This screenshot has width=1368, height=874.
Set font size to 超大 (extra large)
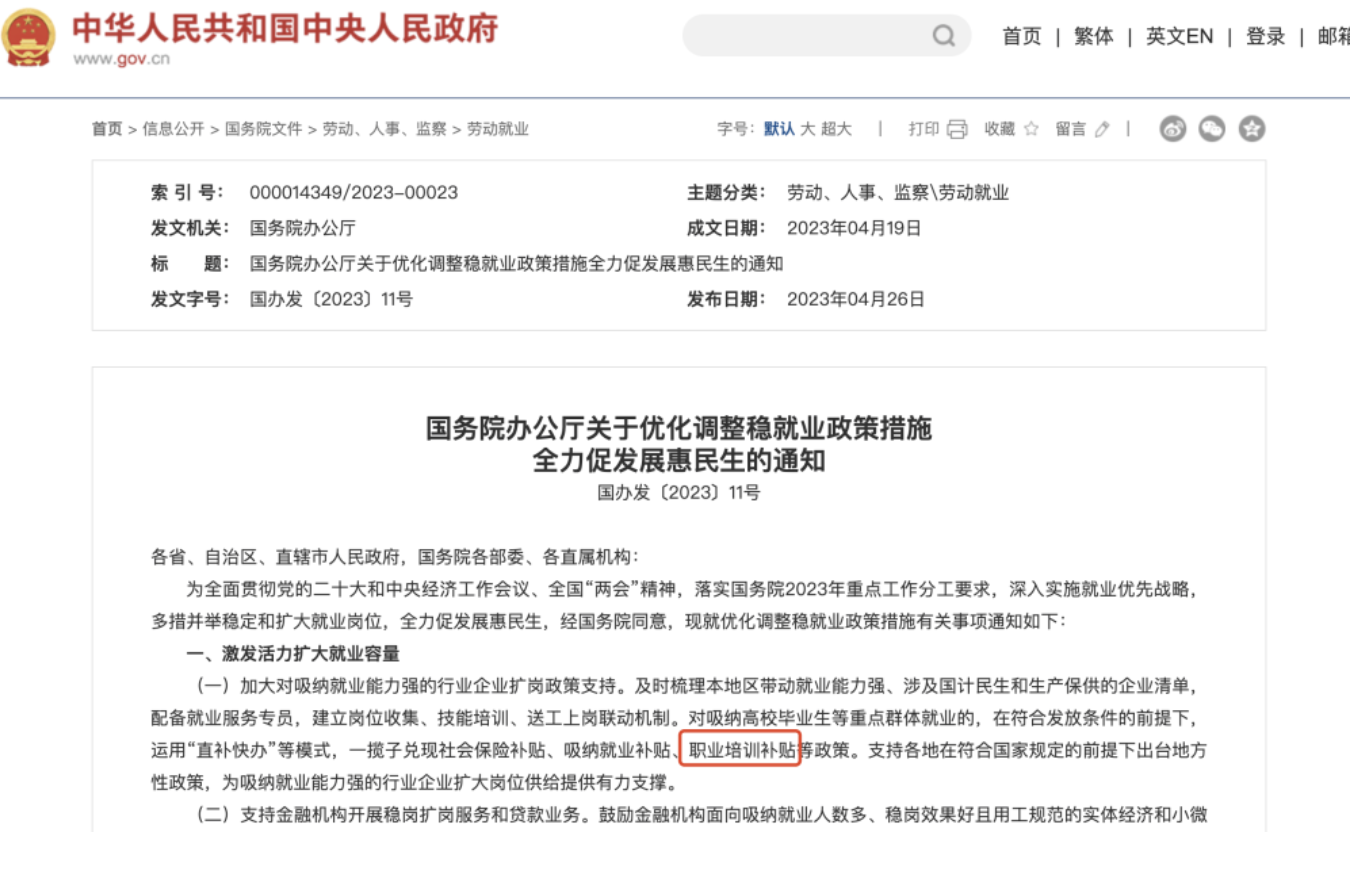pos(836,129)
